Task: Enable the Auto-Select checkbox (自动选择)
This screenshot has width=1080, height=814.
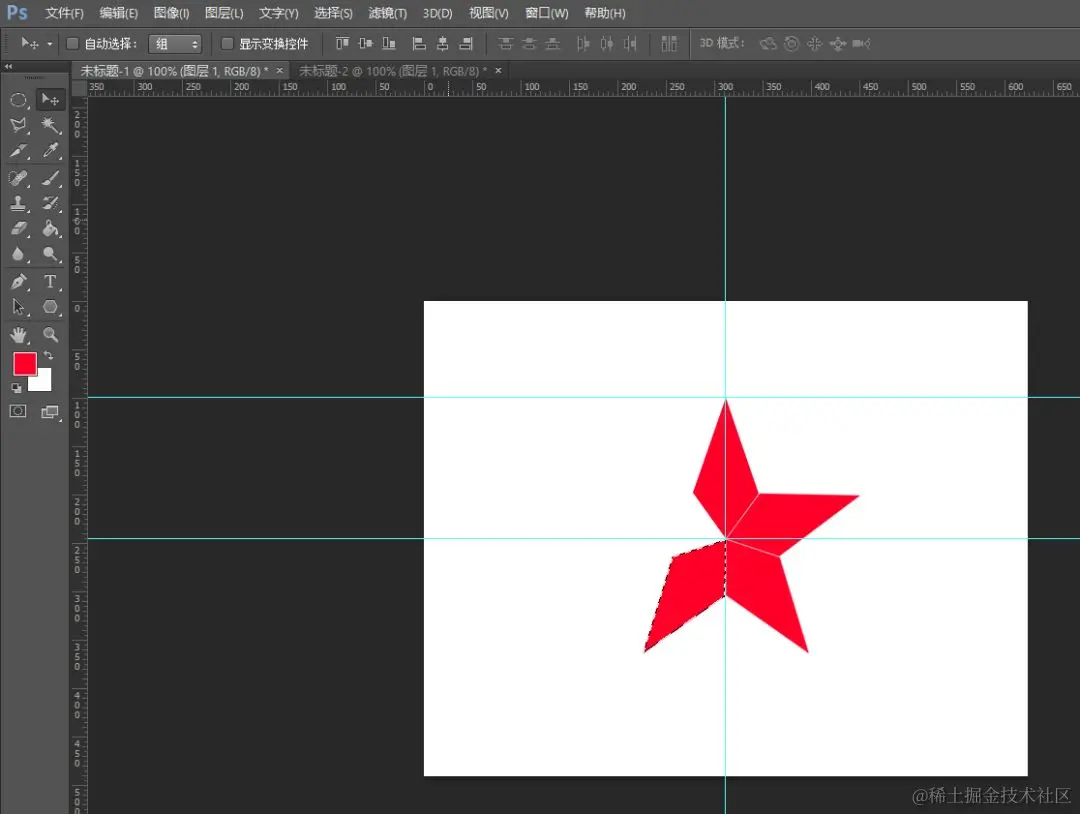Action: point(72,44)
